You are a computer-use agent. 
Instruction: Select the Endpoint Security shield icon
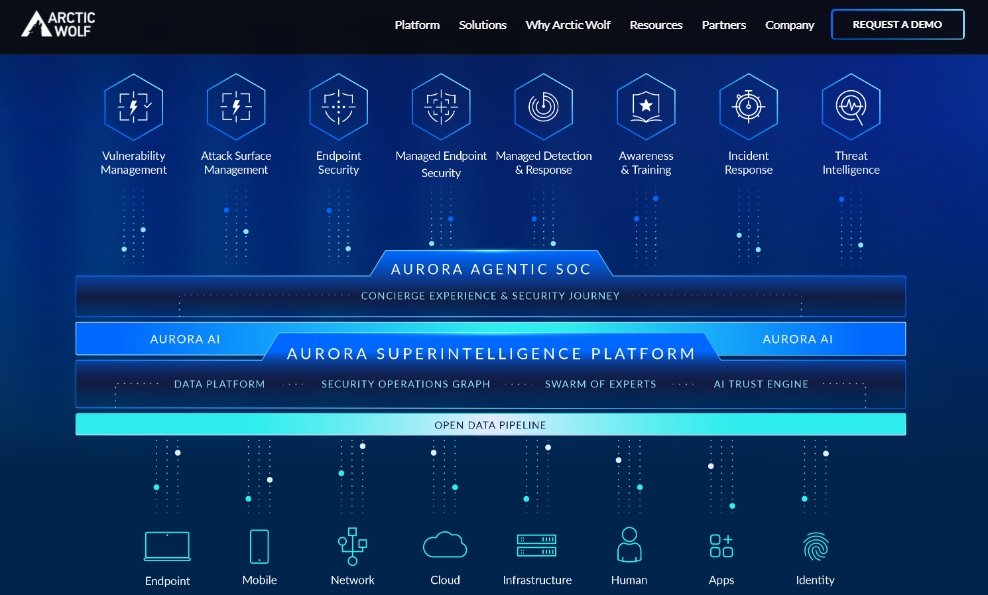click(x=338, y=107)
